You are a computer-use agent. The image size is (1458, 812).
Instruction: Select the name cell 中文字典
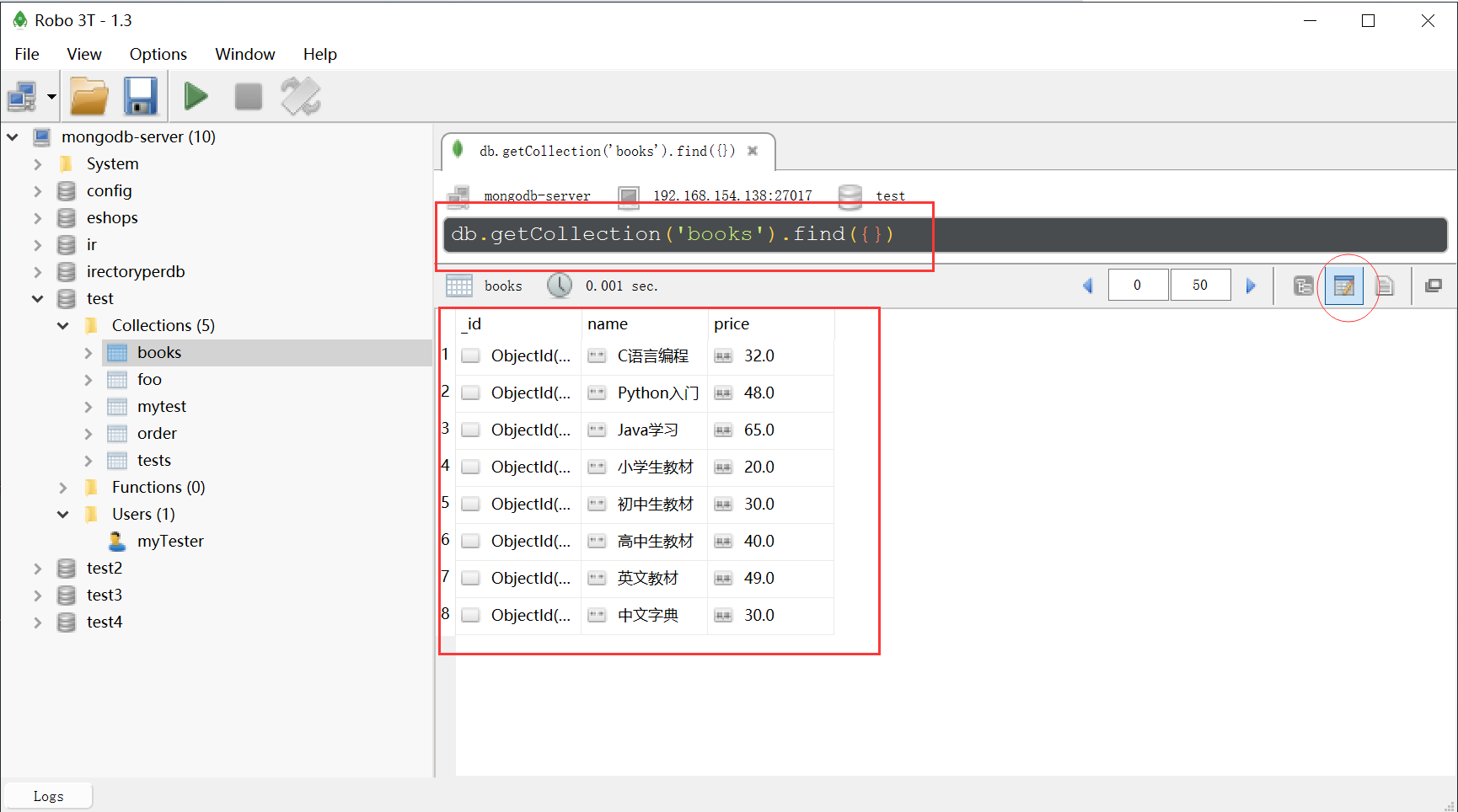[x=644, y=615]
